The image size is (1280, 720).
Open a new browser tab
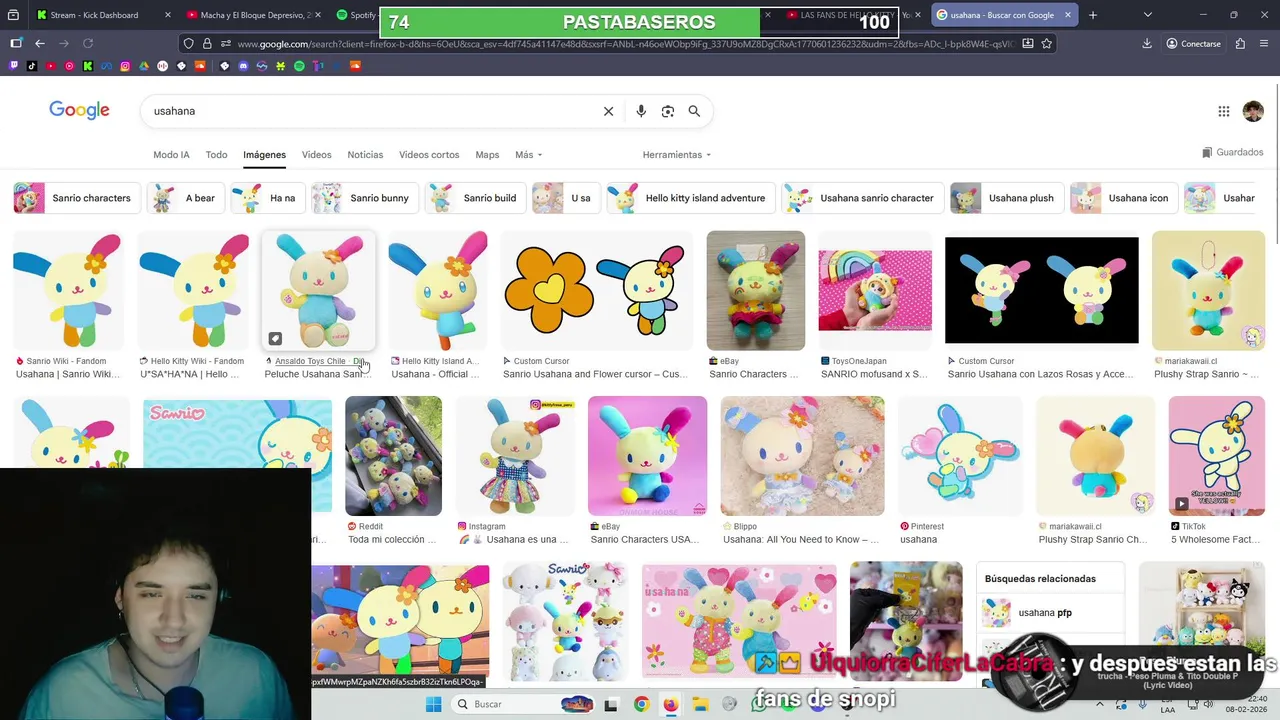(x=1093, y=15)
